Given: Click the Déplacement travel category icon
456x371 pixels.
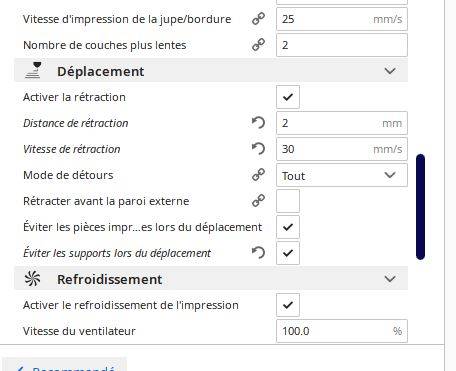Looking at the screenshot, I should (x=33, y=70).
